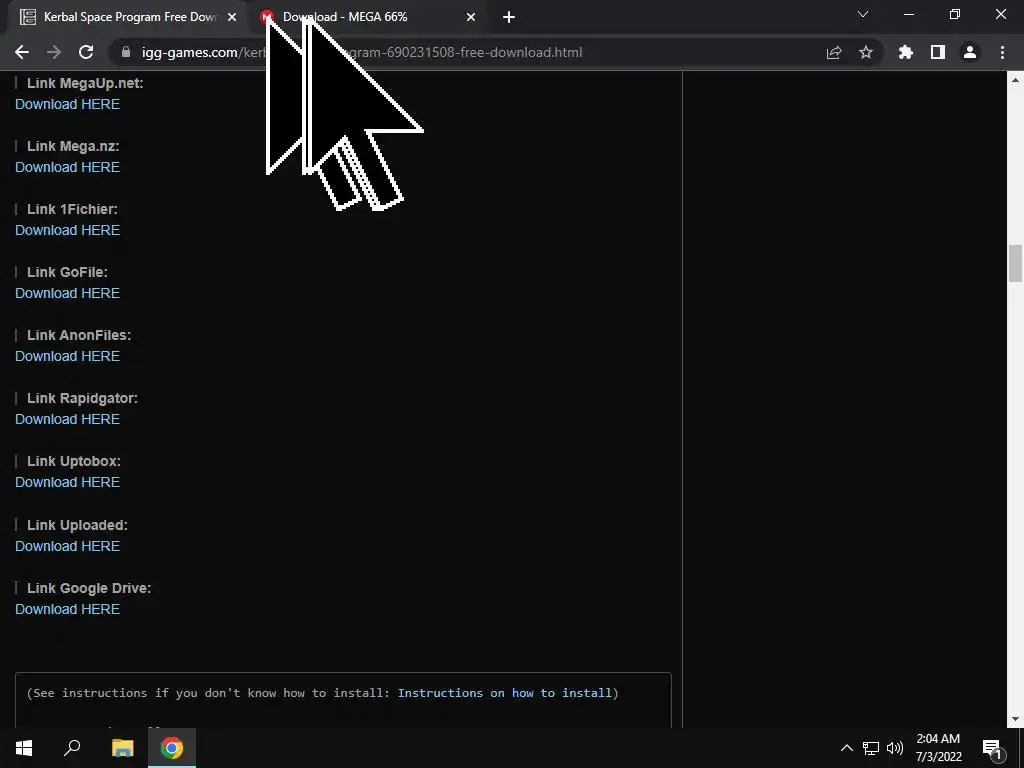View site security padlock info

click(x=126, y=52)
